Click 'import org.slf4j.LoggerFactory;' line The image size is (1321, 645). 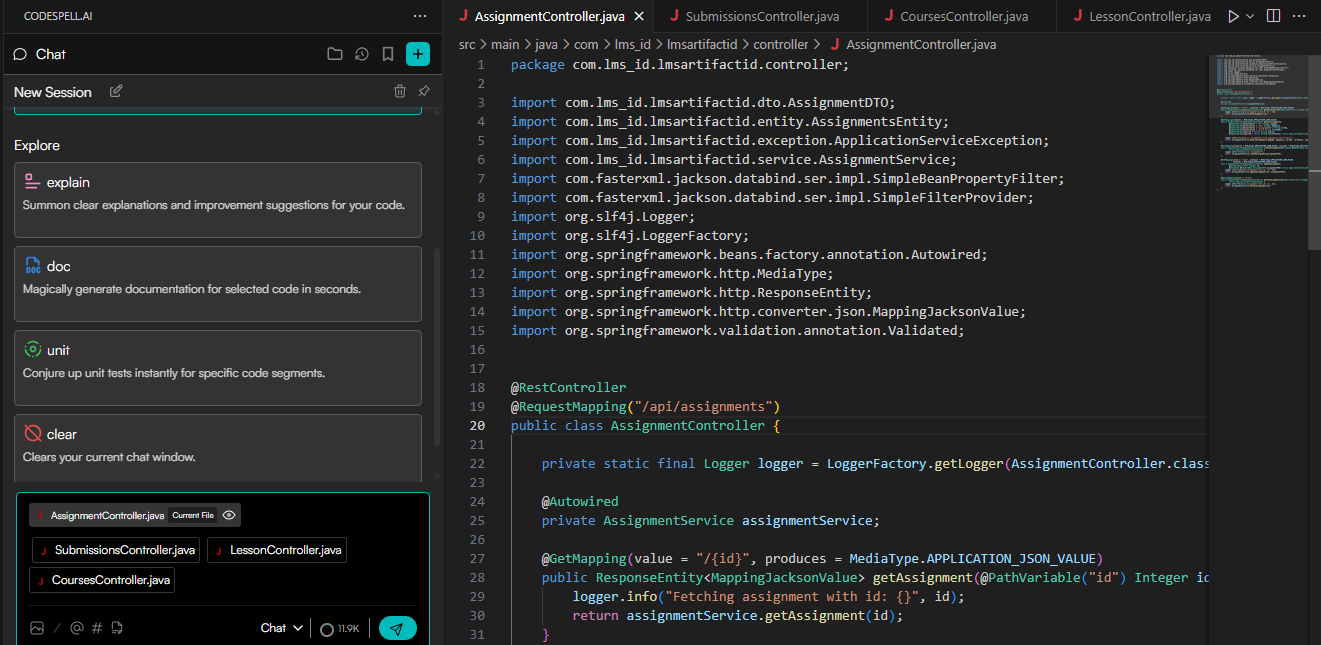coord(629,235)
